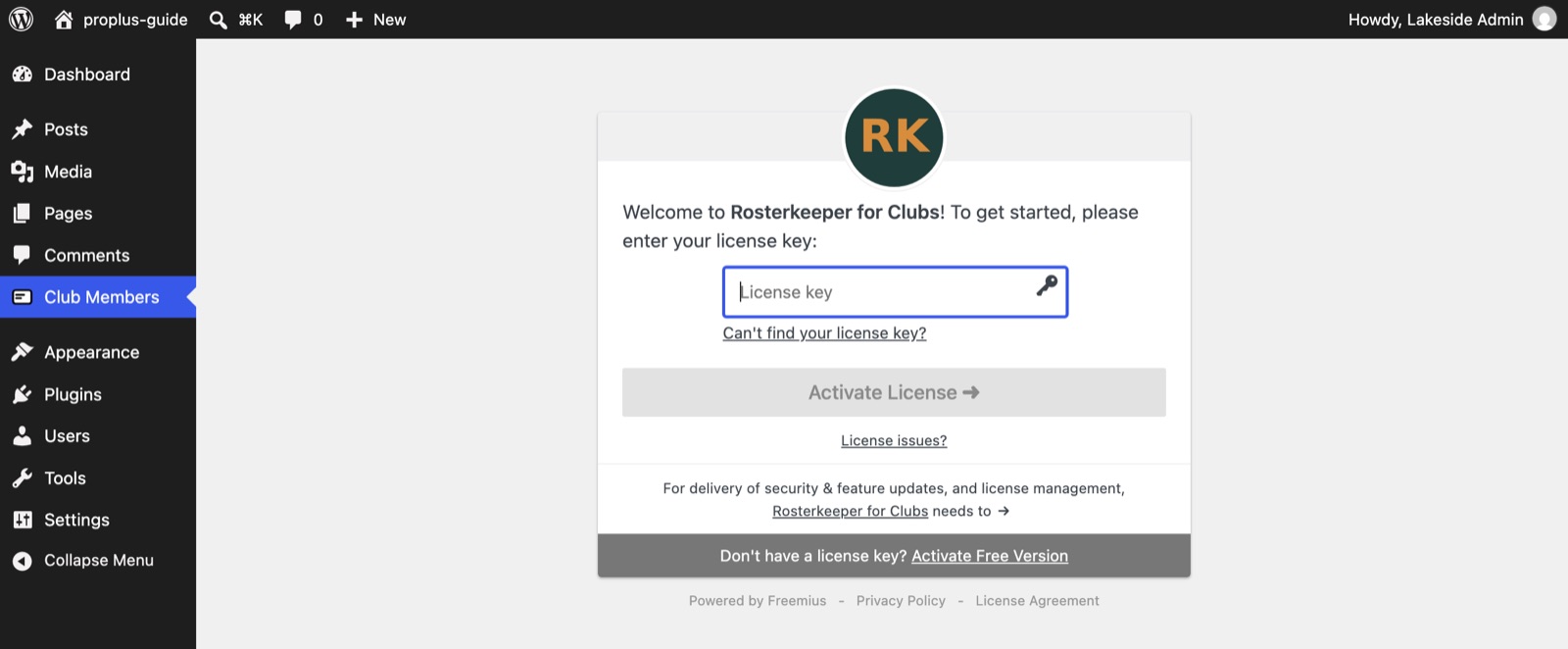Click the Media icon in sidebar
Viewport: 1568px width, 649px height.
coord(22,172)
